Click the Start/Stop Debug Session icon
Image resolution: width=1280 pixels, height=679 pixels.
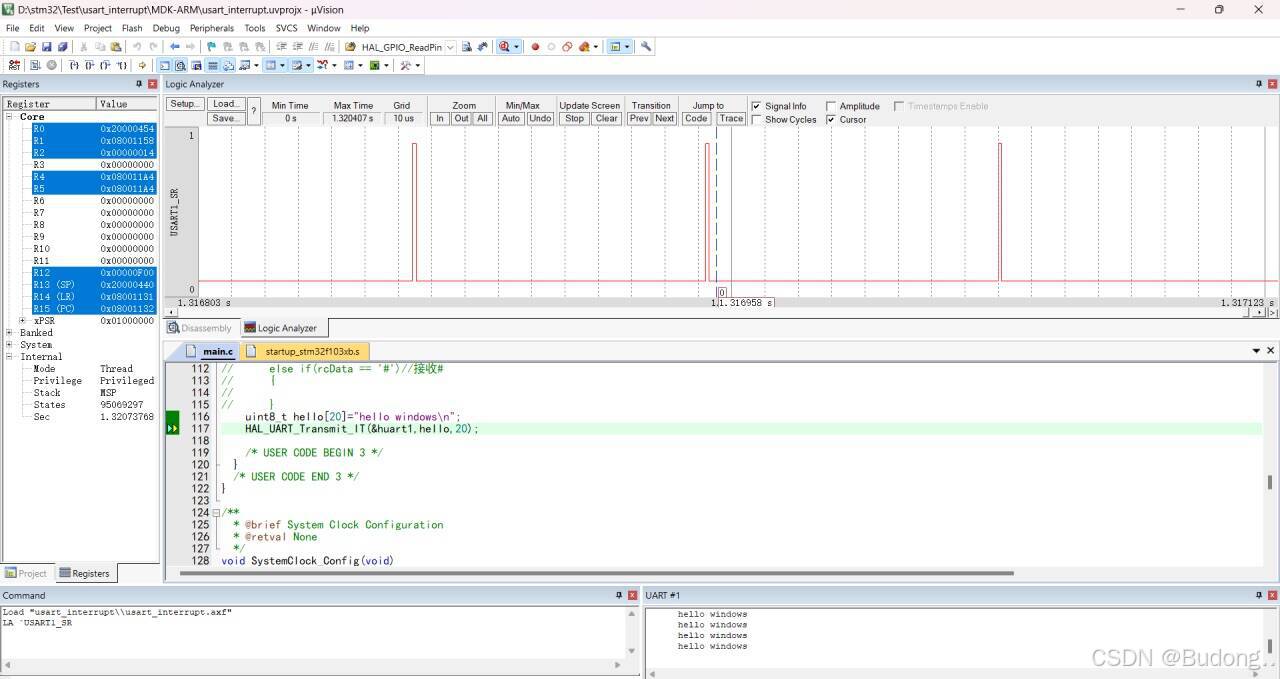pyautogui.click(x=506, y=46)
